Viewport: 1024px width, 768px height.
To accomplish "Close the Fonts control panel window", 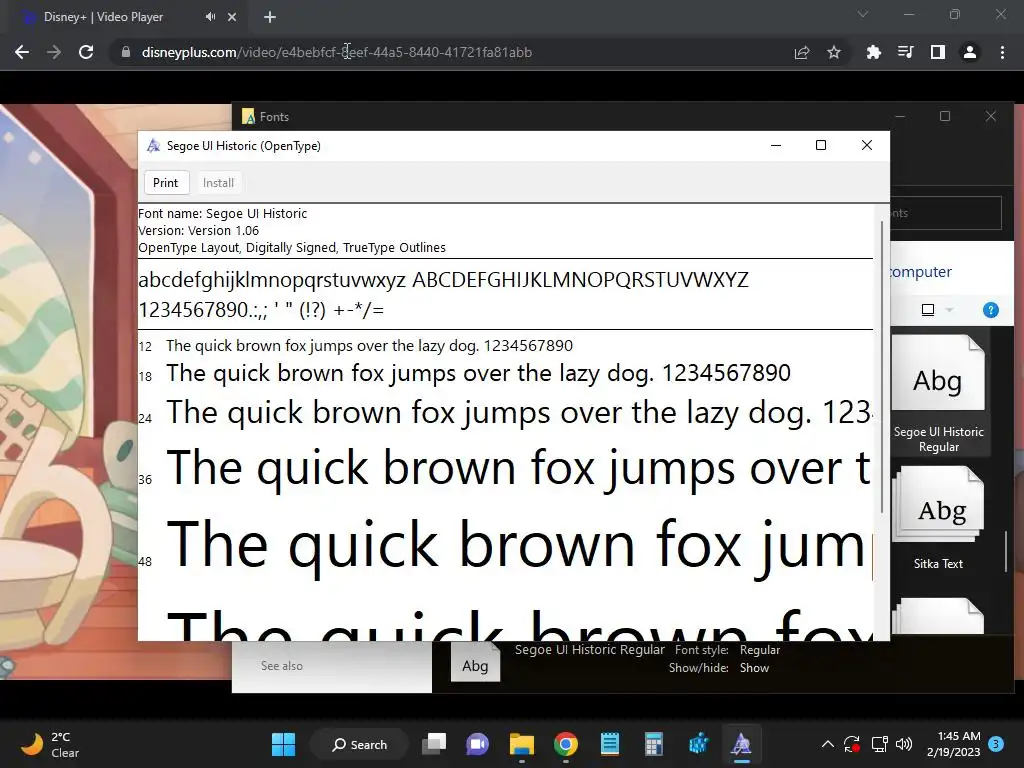I will point(991,116).
